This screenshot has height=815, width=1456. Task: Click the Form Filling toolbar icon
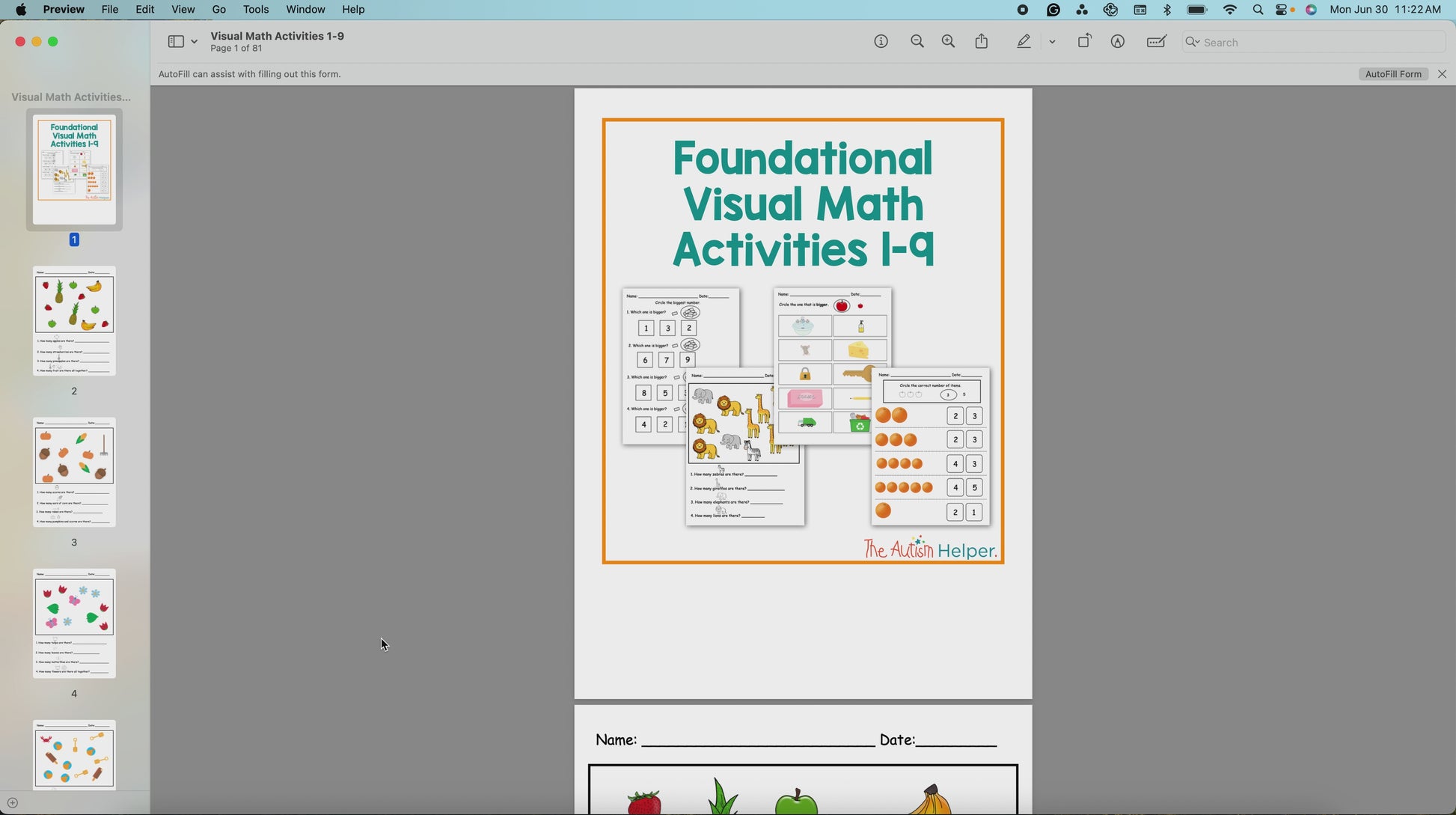(1156, 42)
